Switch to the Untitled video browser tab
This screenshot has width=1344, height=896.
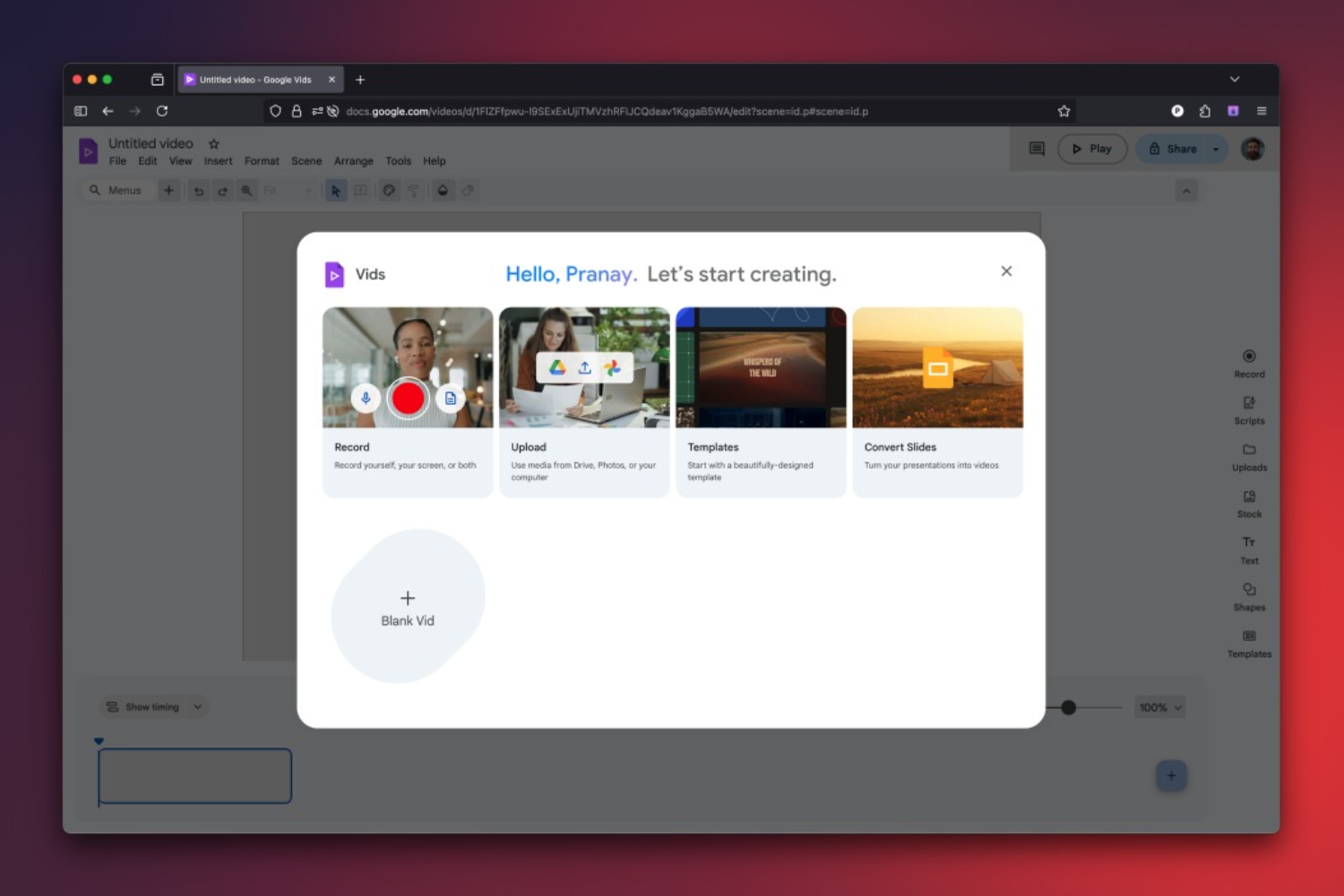coord(255,79)
